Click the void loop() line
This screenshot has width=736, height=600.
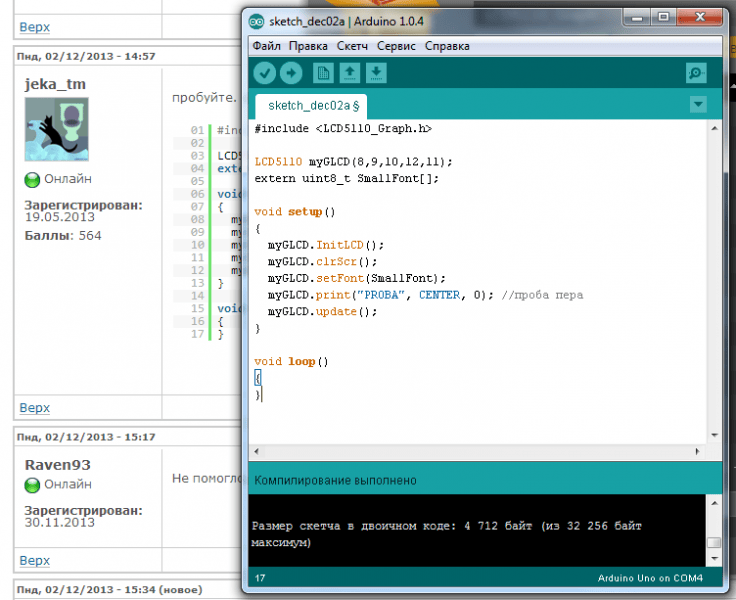tap(291, 362)
